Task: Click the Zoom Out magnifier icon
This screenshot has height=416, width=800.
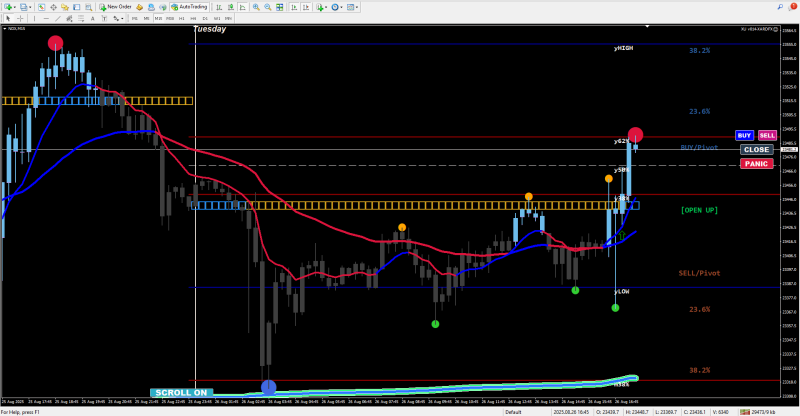Action: pyautogui.click(x=268, y=7)
